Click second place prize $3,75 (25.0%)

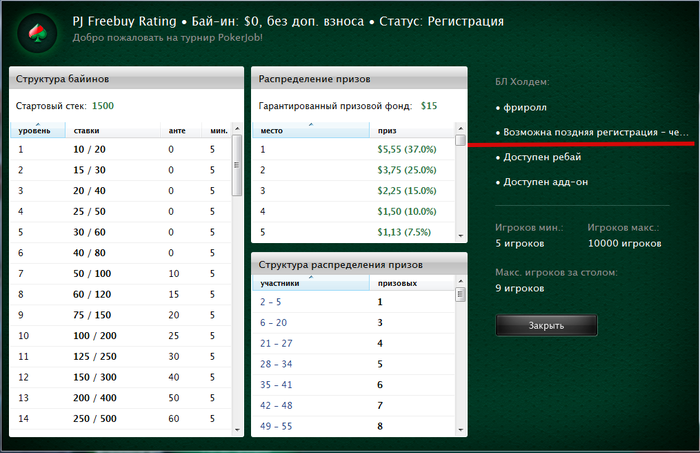(x=407, y=170)
